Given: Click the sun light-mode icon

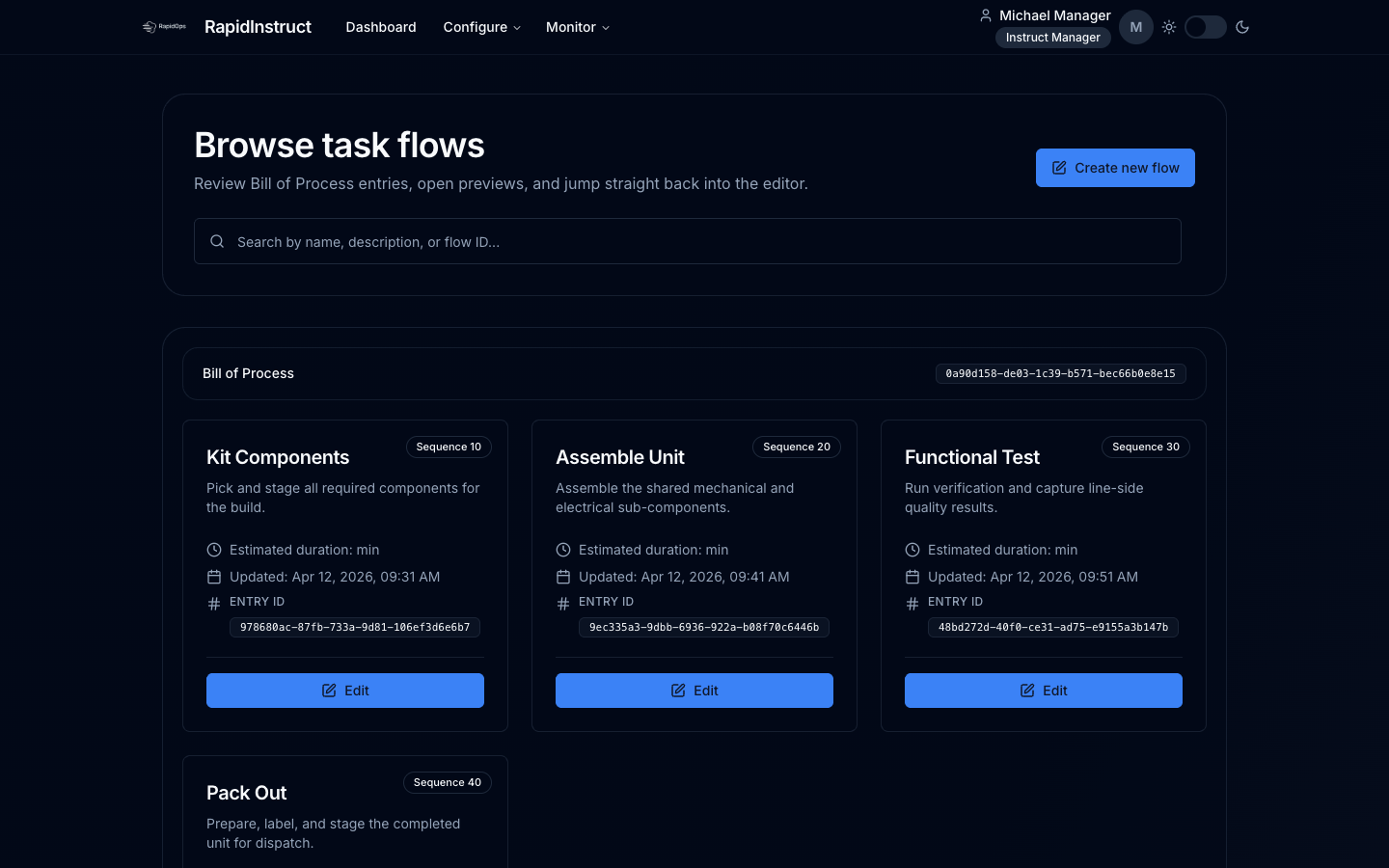Looking at the screenshot, I should [x=1169, y=27].
